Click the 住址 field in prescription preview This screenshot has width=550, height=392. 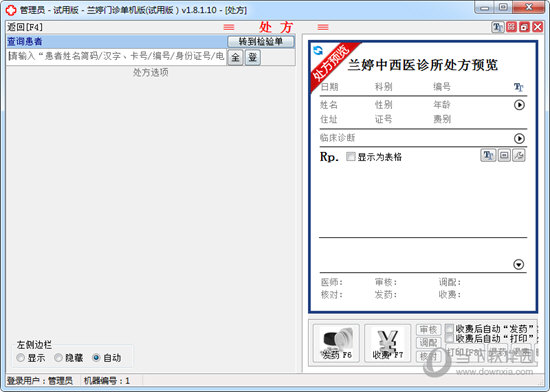point(329,119)
